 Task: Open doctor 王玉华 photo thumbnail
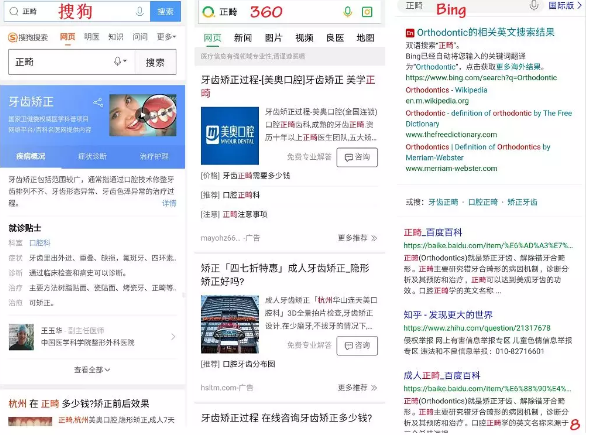click(21, 337)
